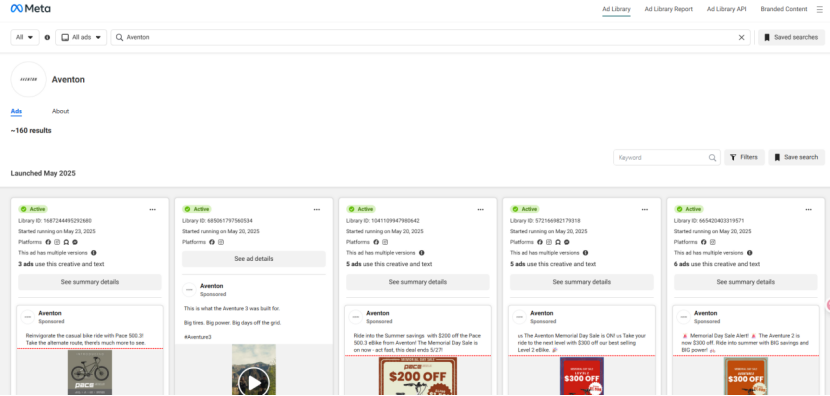The image size is (830, 396).
Task: Select the About tab under Aventon
Action: 60,111
